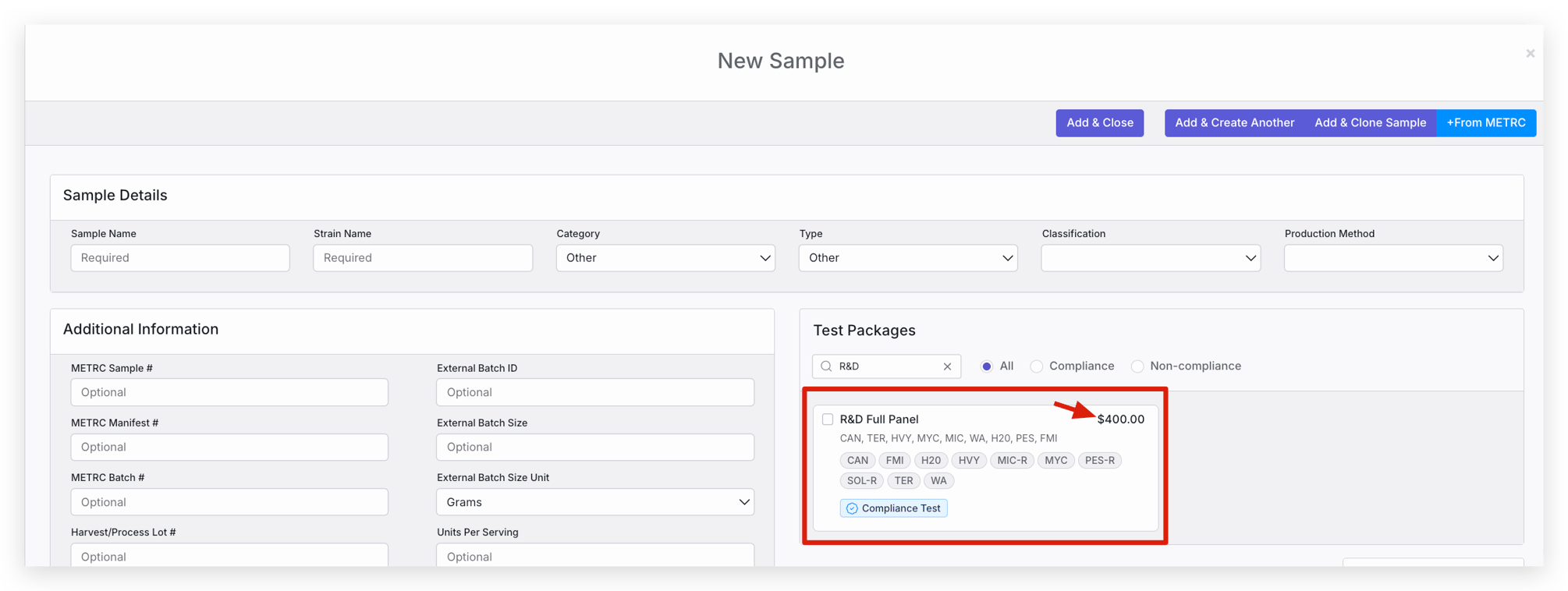Open the Category dropdown

pos(665,258)
